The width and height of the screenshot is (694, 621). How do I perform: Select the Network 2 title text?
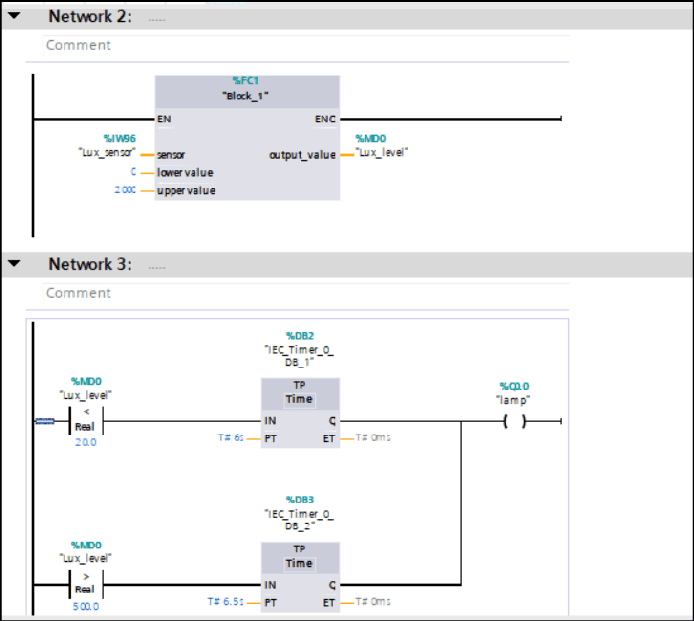coord(90,16)
